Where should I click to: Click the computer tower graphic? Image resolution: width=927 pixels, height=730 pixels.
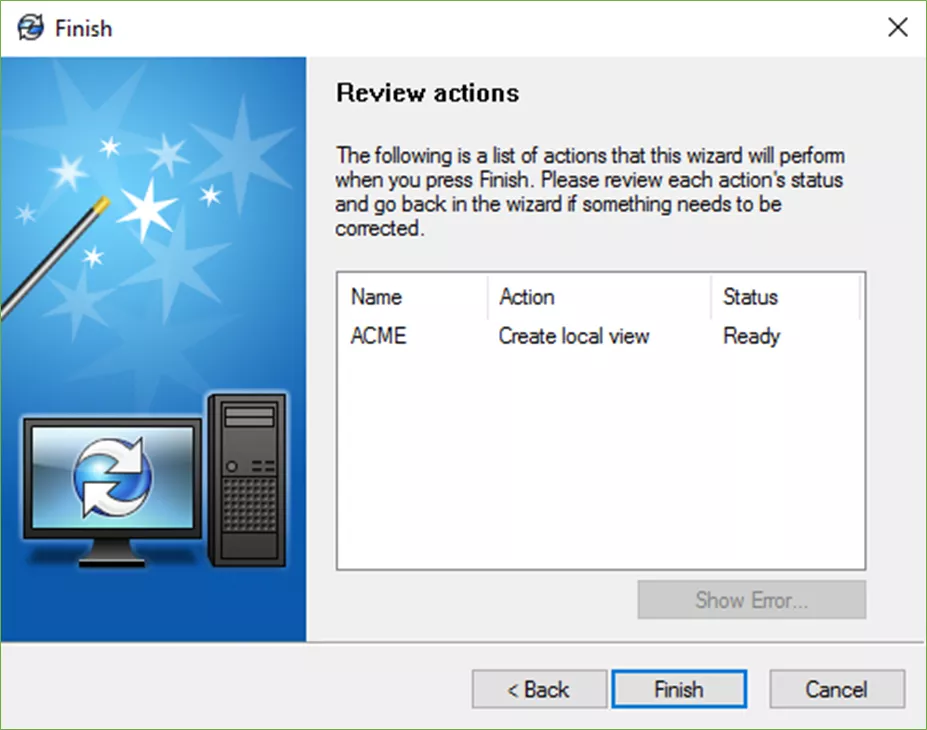[x=246, y=480]
